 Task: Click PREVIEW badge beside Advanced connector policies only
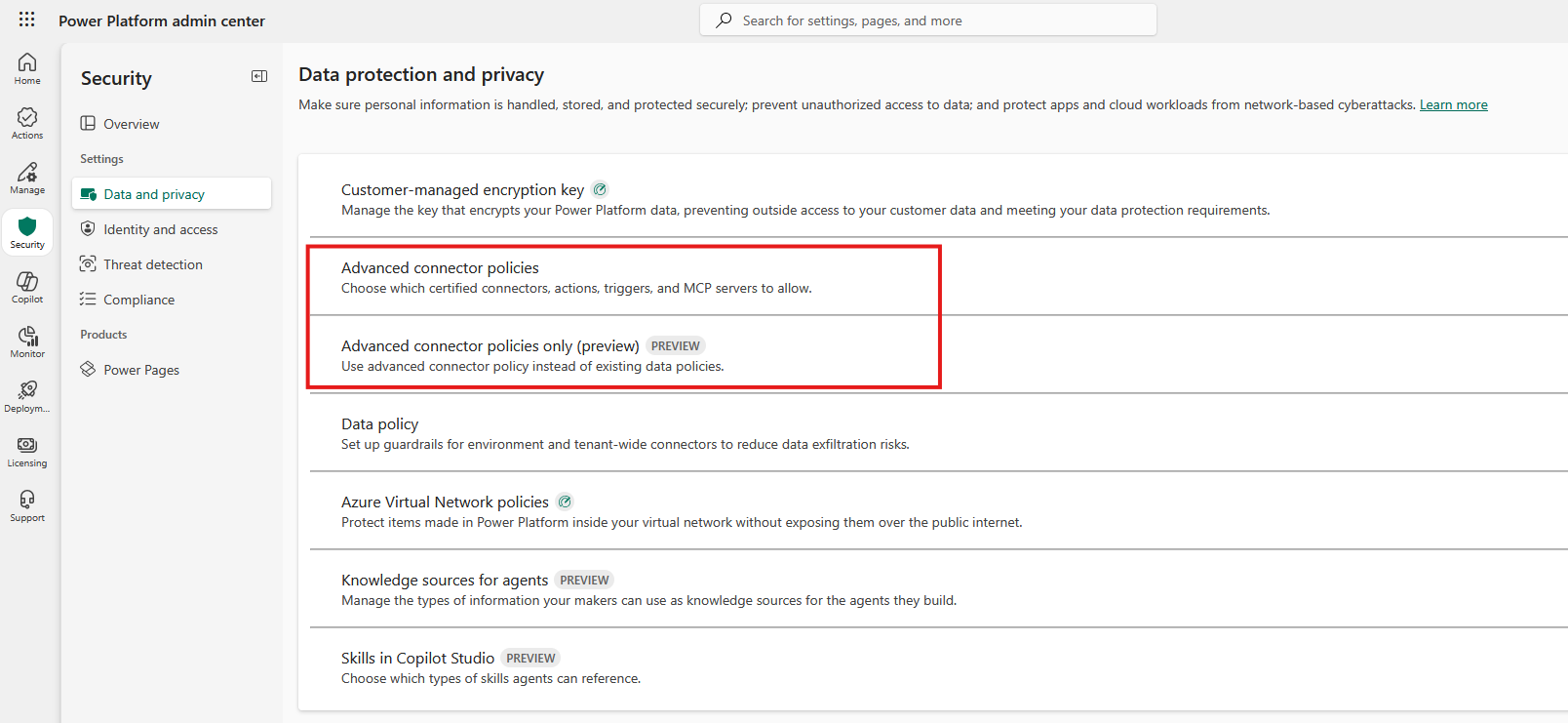[676, 345]
